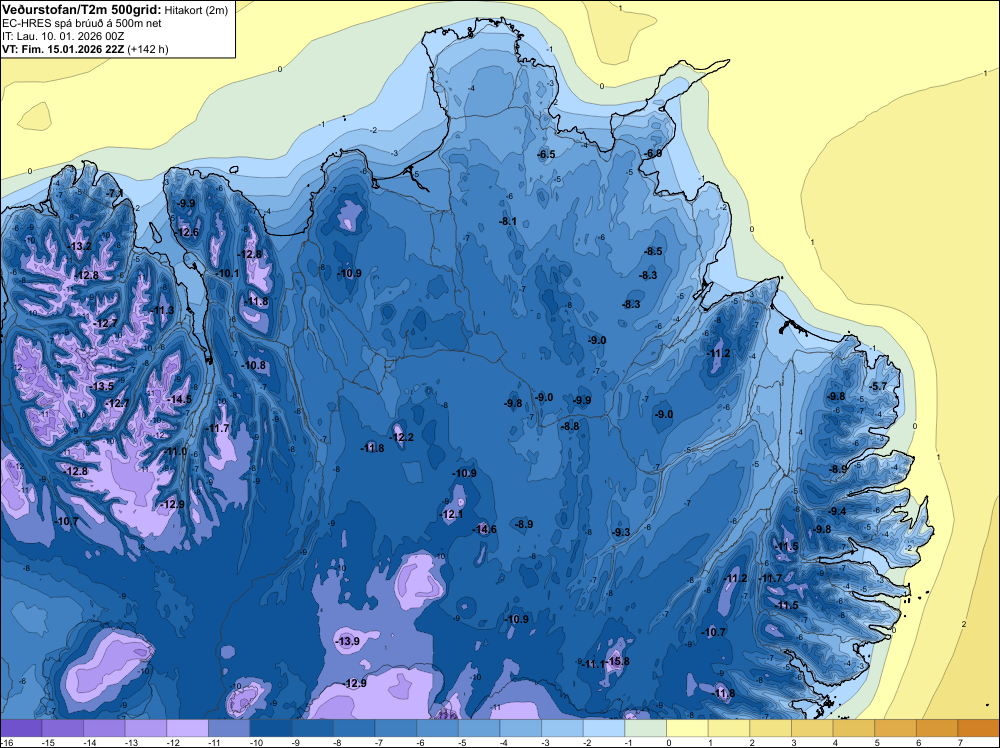Click the forecast lead '(+142 h)'

coord(148,49)
